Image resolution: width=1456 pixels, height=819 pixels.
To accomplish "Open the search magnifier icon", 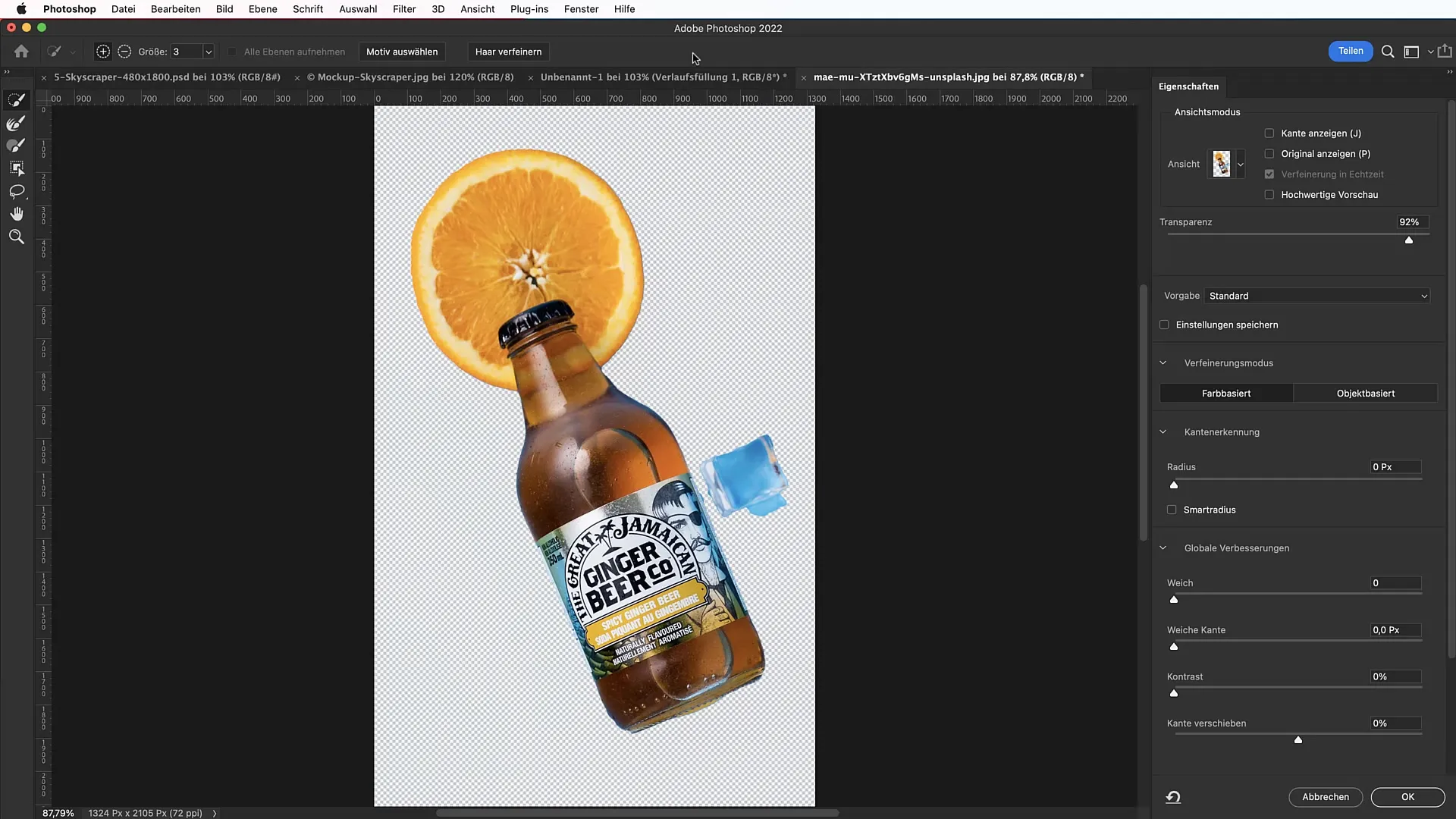I will click(1388, 52).
